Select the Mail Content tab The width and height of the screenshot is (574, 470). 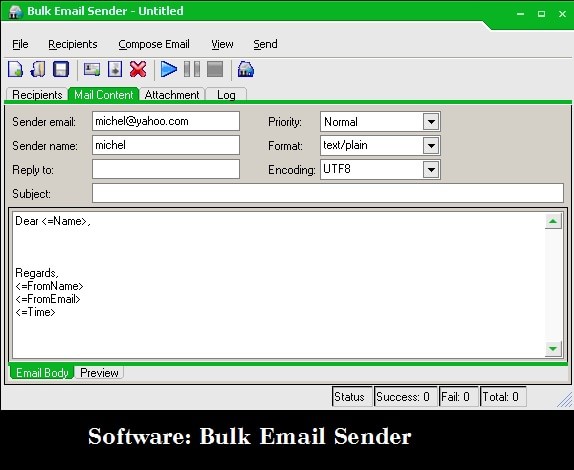pos(104,94)
